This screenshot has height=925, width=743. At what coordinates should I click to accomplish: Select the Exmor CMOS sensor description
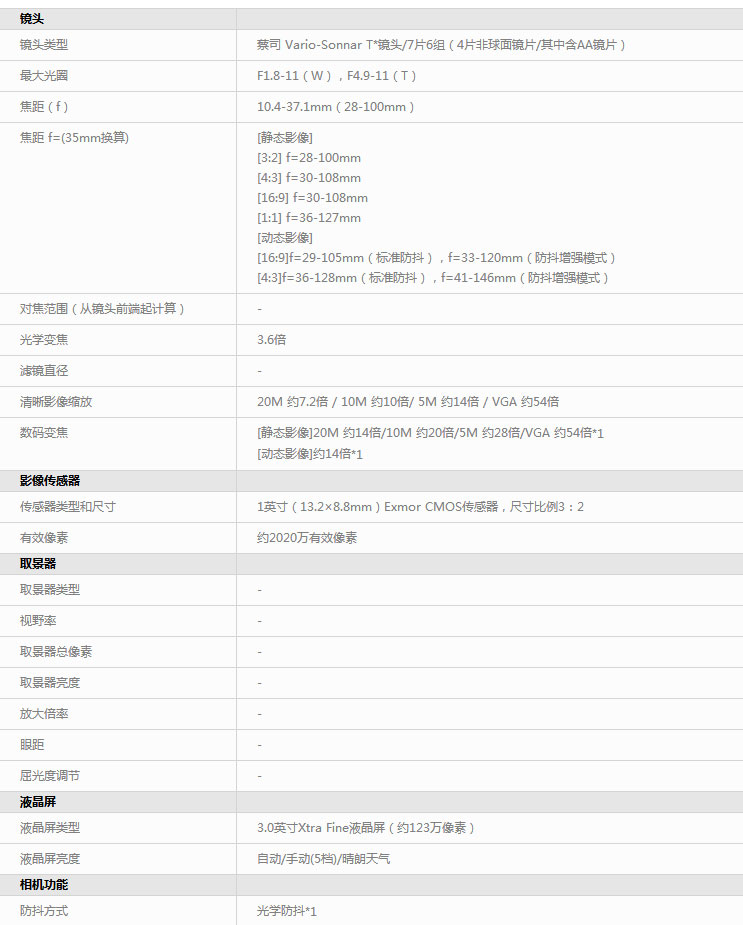420,507
